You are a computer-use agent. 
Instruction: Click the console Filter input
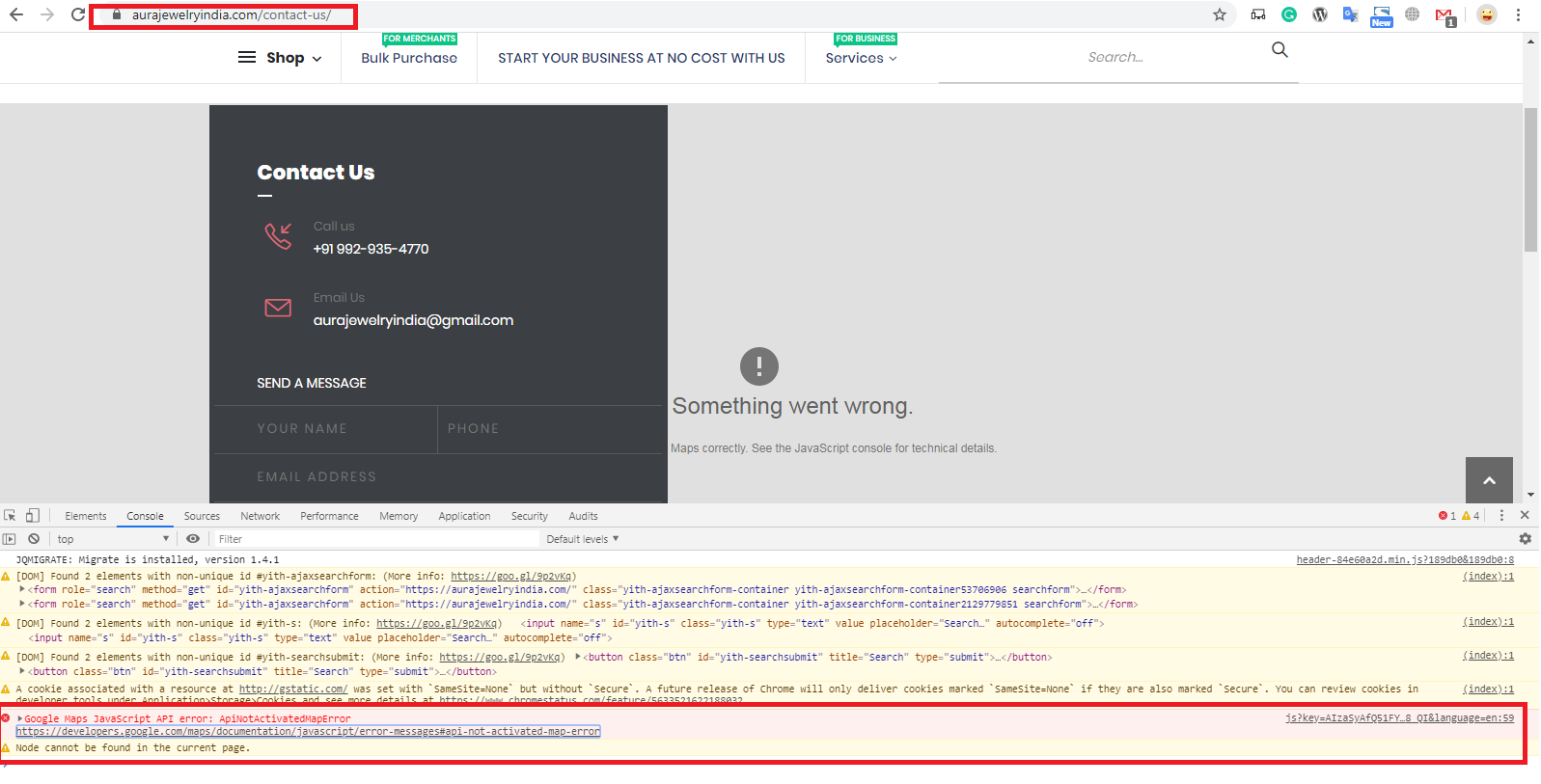(376, 539)
